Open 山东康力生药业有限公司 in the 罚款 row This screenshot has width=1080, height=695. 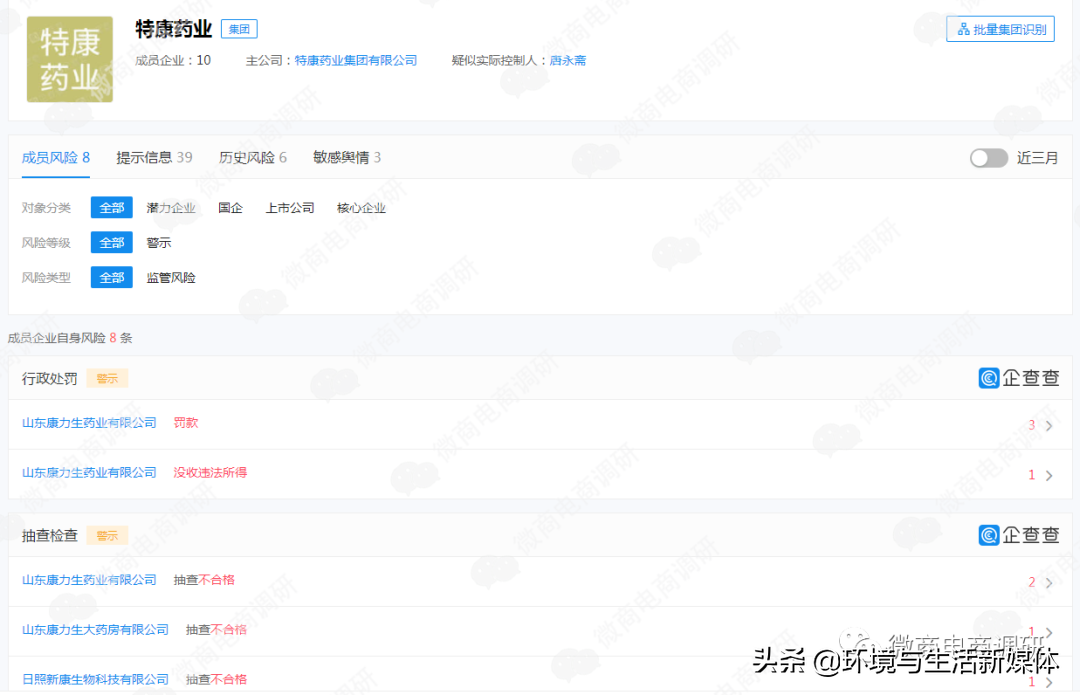coord(89,423)
